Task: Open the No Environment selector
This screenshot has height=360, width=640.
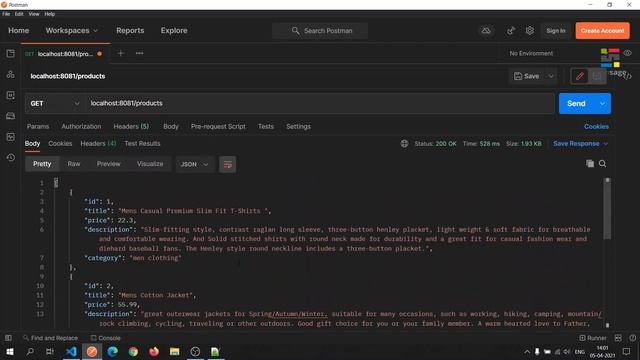Action: click(x=531, y=53)
